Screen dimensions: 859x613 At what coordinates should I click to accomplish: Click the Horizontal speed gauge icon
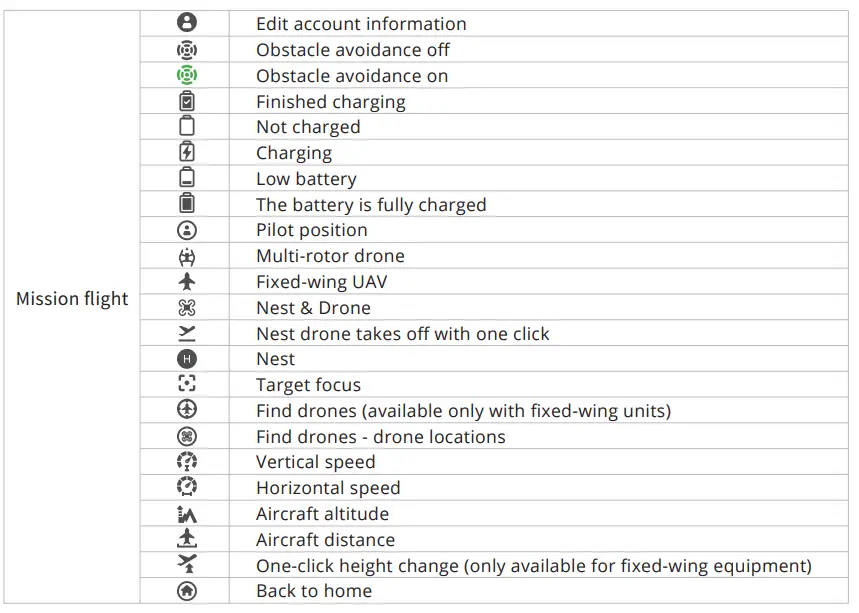(186, 488)
